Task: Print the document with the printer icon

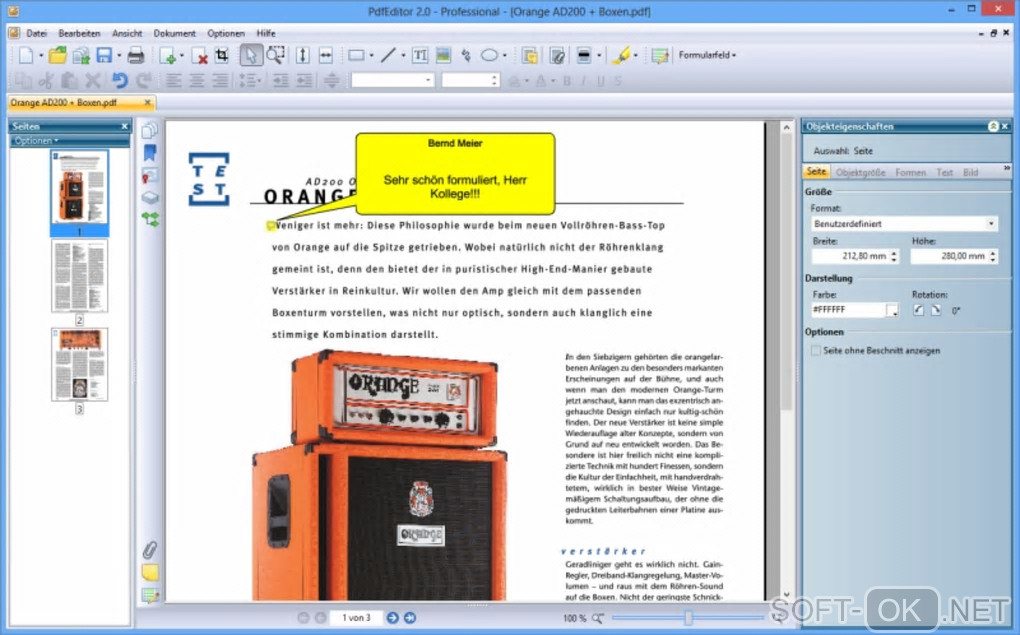Action: [x=135, y=55]
